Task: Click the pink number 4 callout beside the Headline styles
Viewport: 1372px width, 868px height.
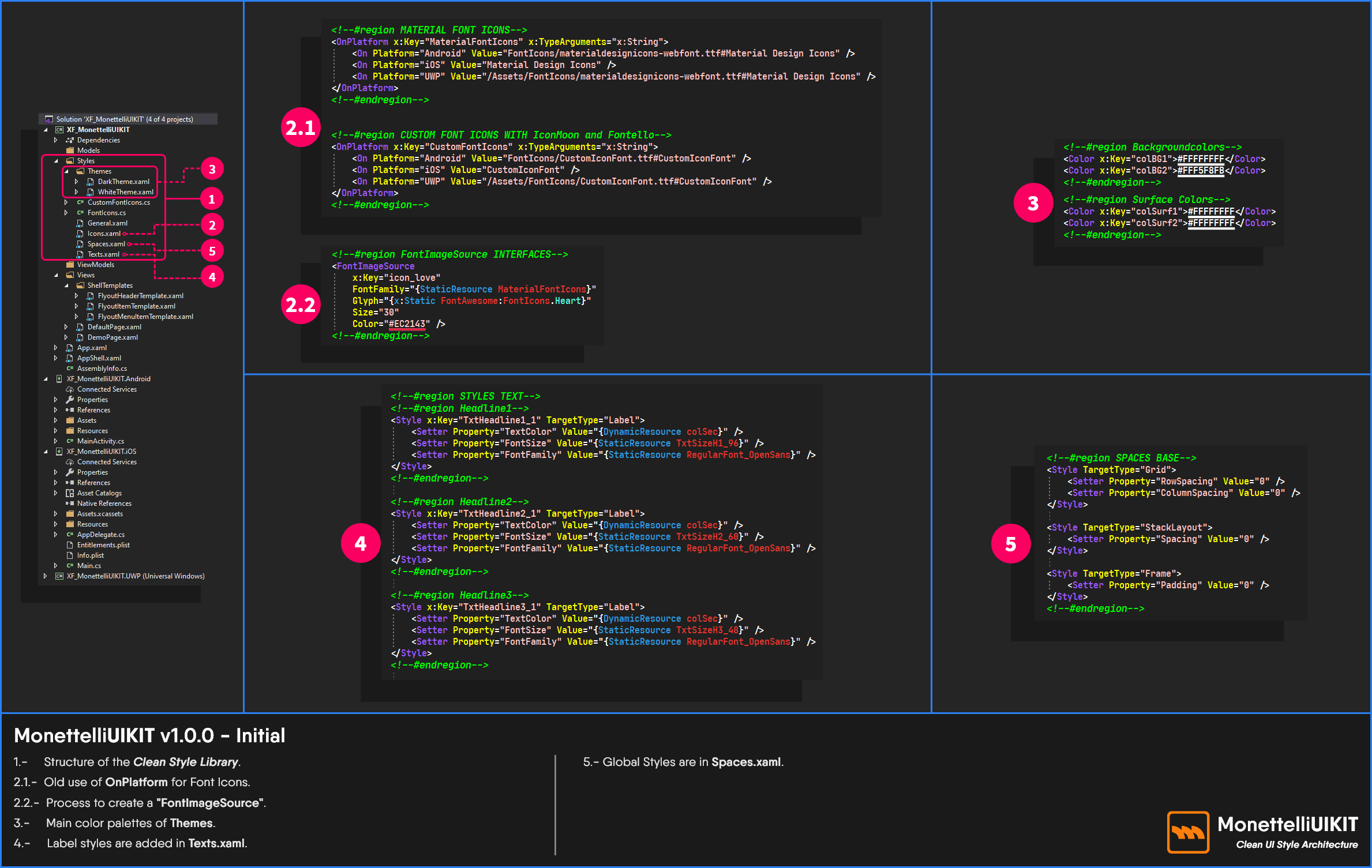Action: 361,543
